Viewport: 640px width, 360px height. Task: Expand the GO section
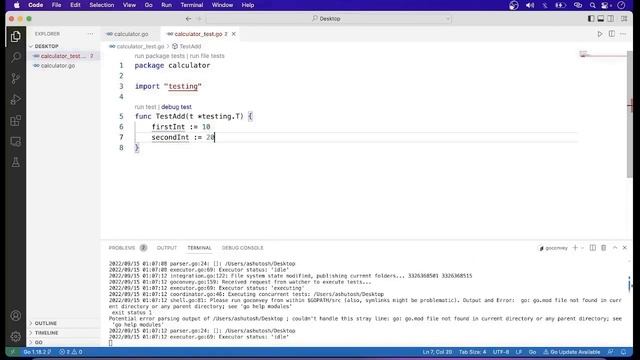click(64, 342)
